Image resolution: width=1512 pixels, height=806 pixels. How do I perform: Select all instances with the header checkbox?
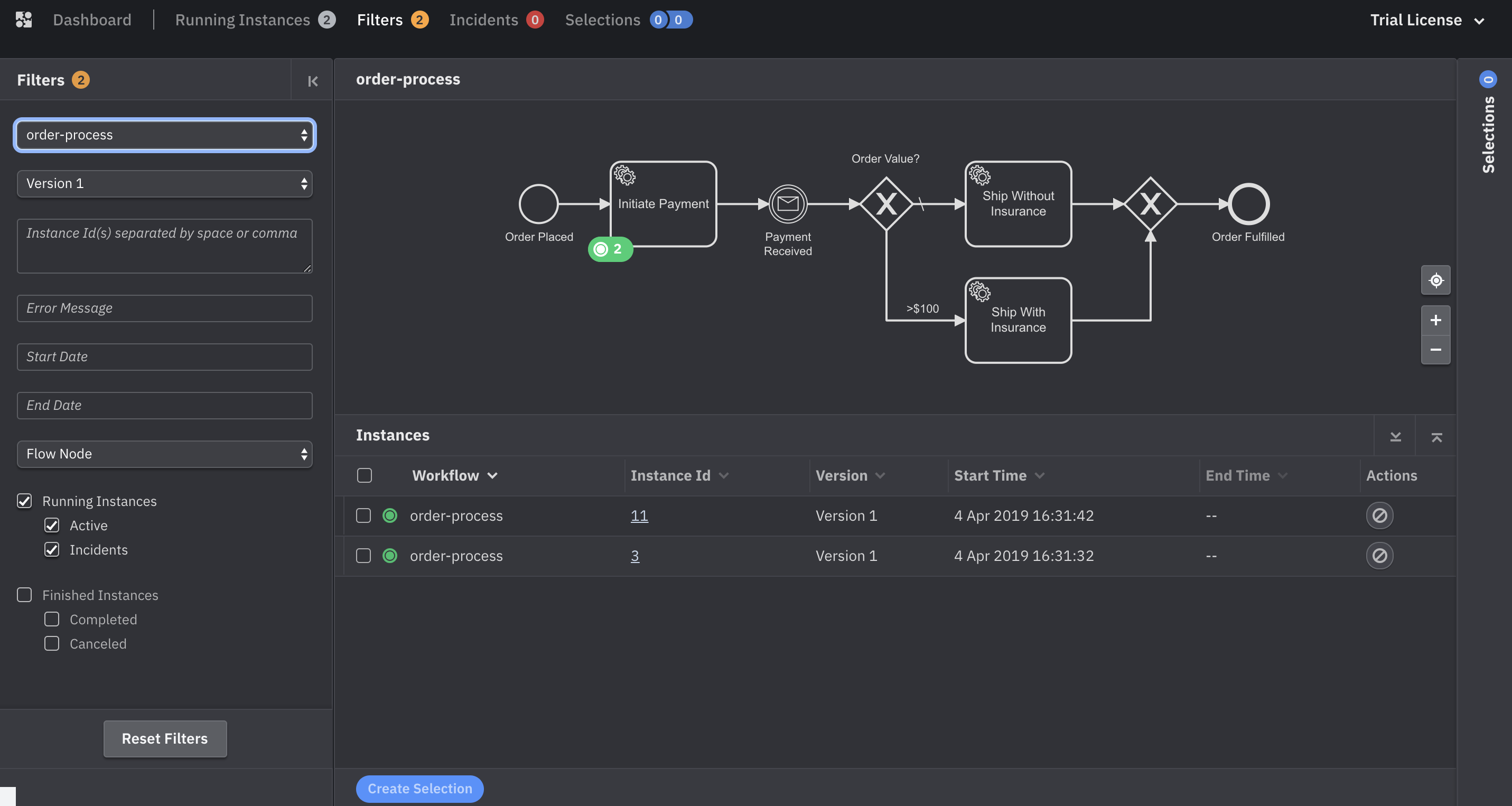point(364,474)
